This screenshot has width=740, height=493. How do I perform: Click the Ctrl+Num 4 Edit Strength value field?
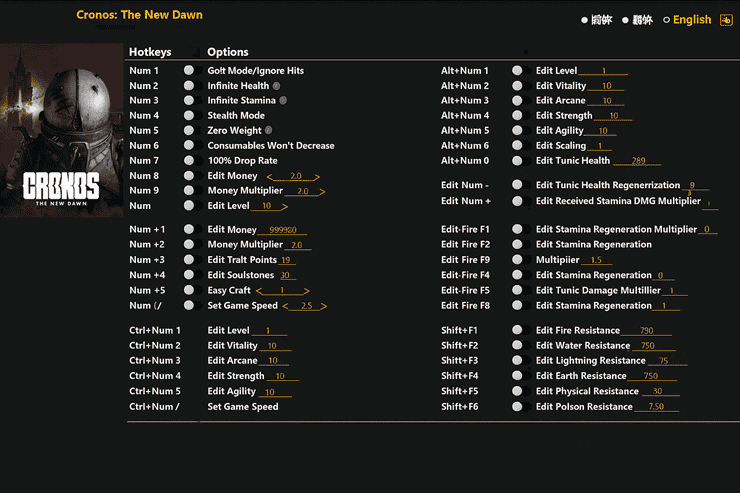click(x=282, y=376)
